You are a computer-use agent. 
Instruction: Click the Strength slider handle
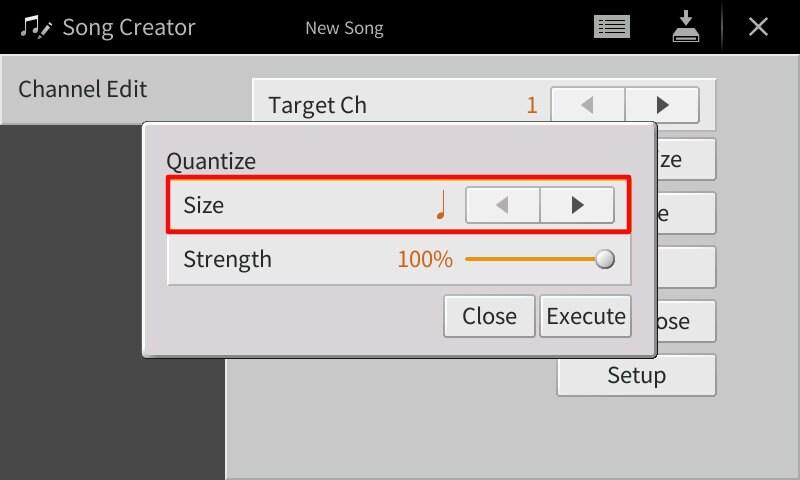click(604, 260)
